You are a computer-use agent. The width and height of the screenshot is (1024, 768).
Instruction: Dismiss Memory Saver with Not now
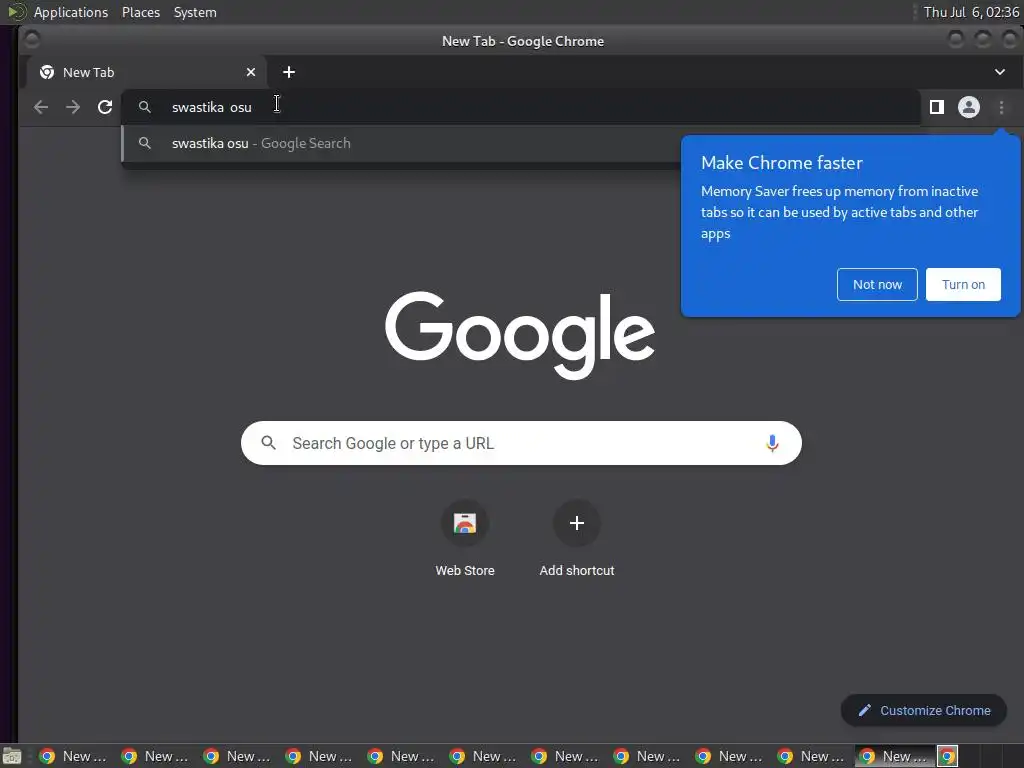(877, 285)
